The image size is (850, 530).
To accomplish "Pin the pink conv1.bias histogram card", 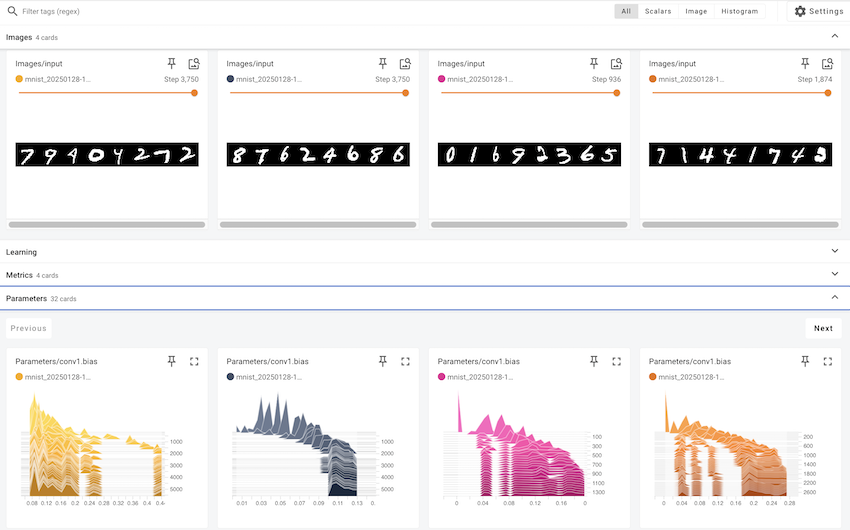I will (594, 361).
